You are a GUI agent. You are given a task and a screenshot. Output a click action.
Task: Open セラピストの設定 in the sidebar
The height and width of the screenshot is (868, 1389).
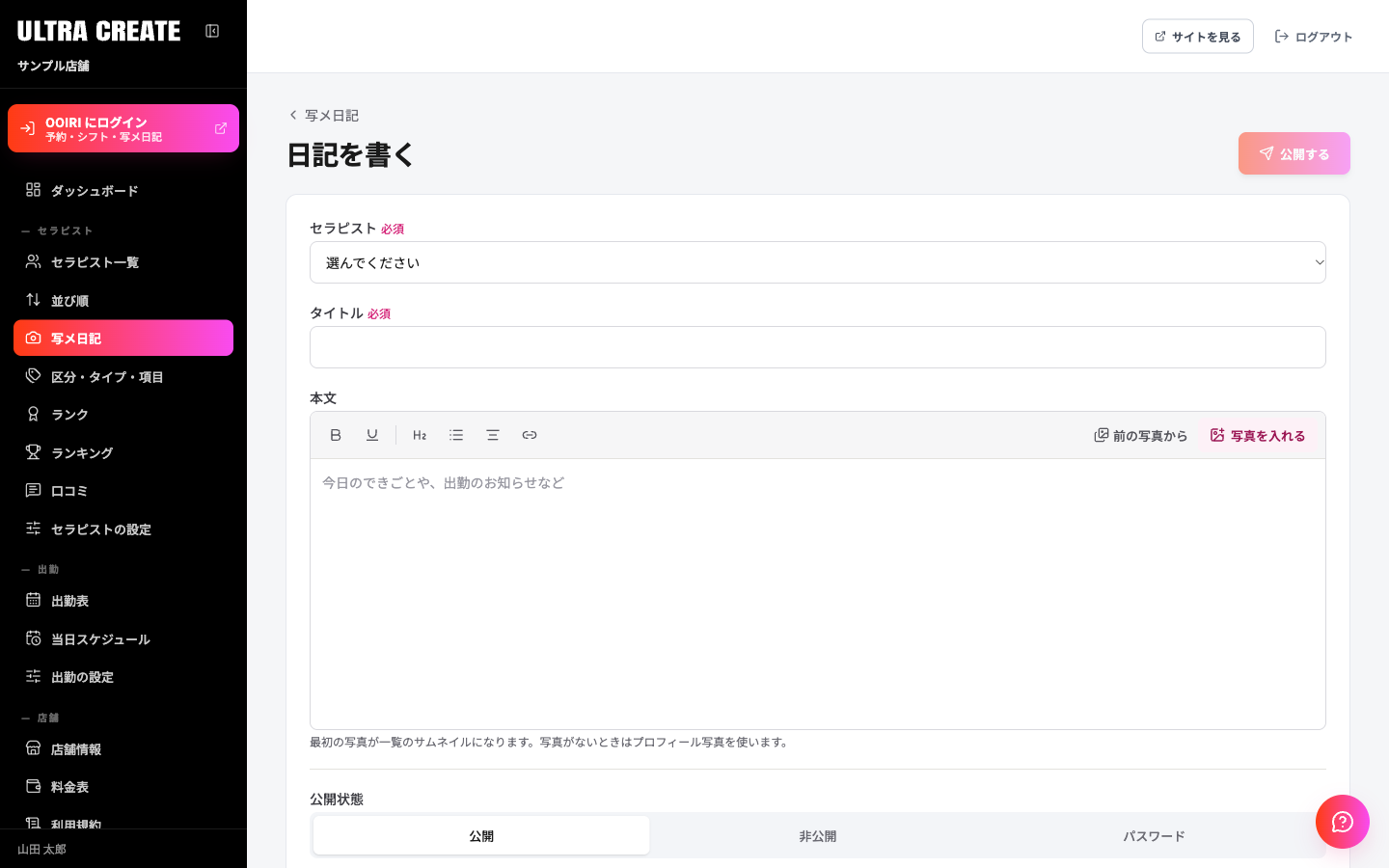coord(123,529)
